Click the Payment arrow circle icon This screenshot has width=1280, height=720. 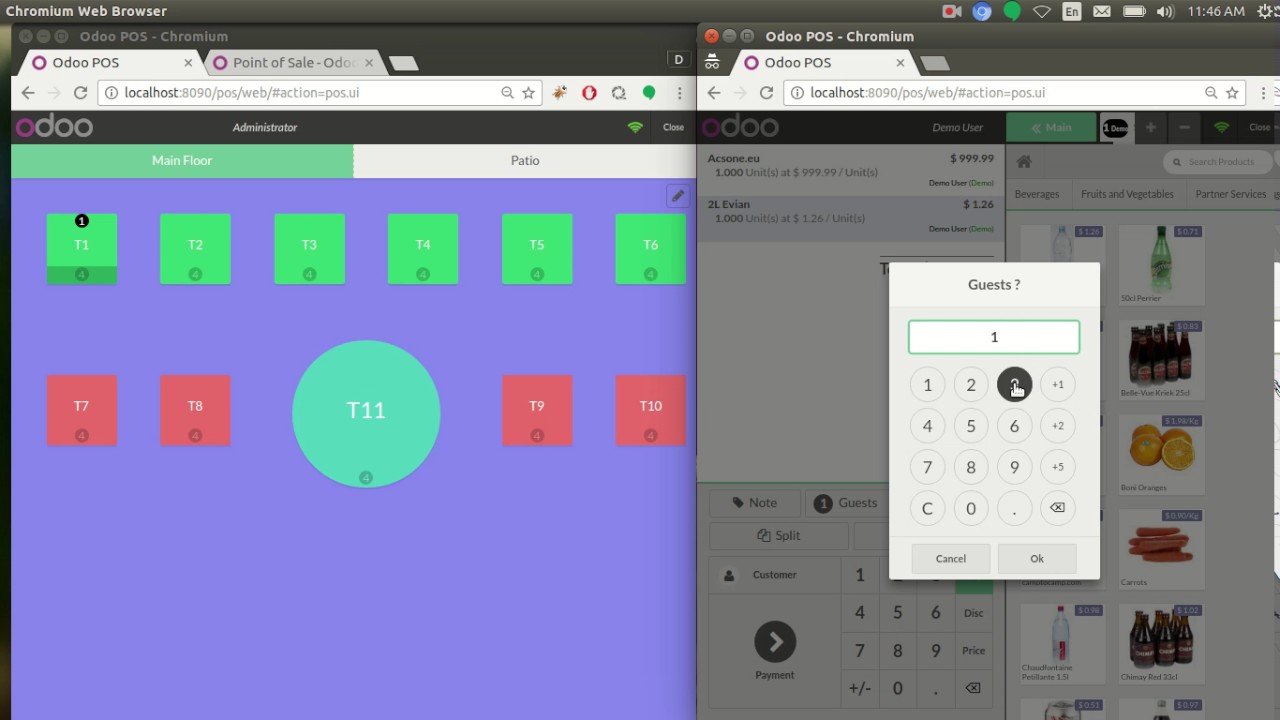point(775,642)
